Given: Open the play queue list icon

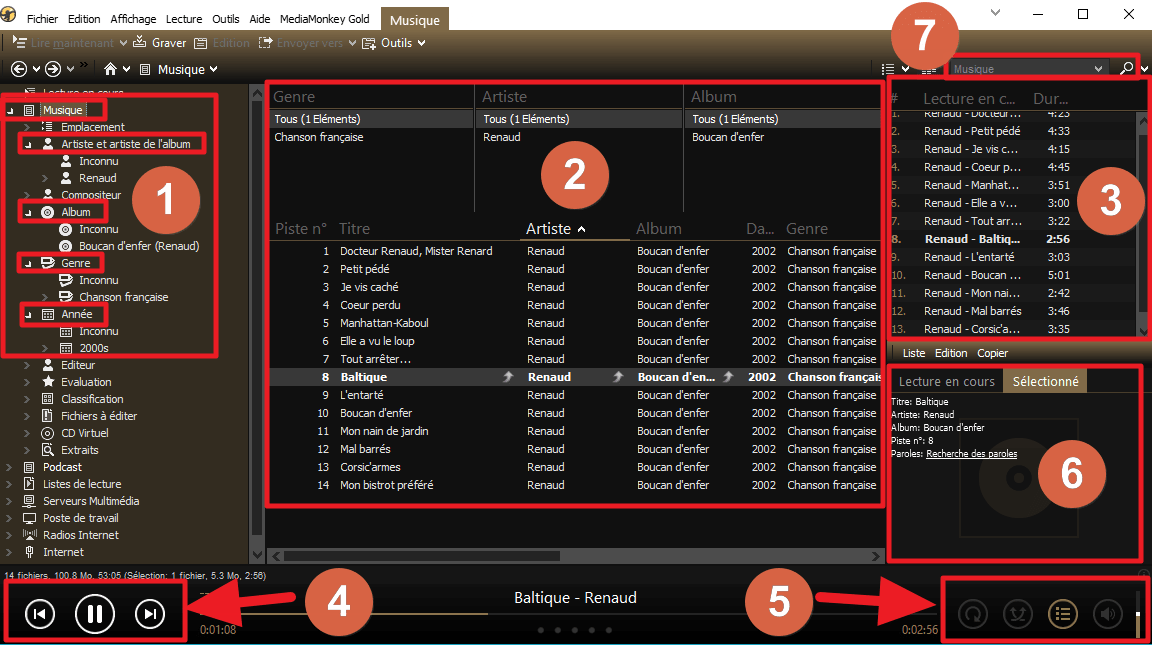Looking at the screenshot, I should tap(1062, 614).
